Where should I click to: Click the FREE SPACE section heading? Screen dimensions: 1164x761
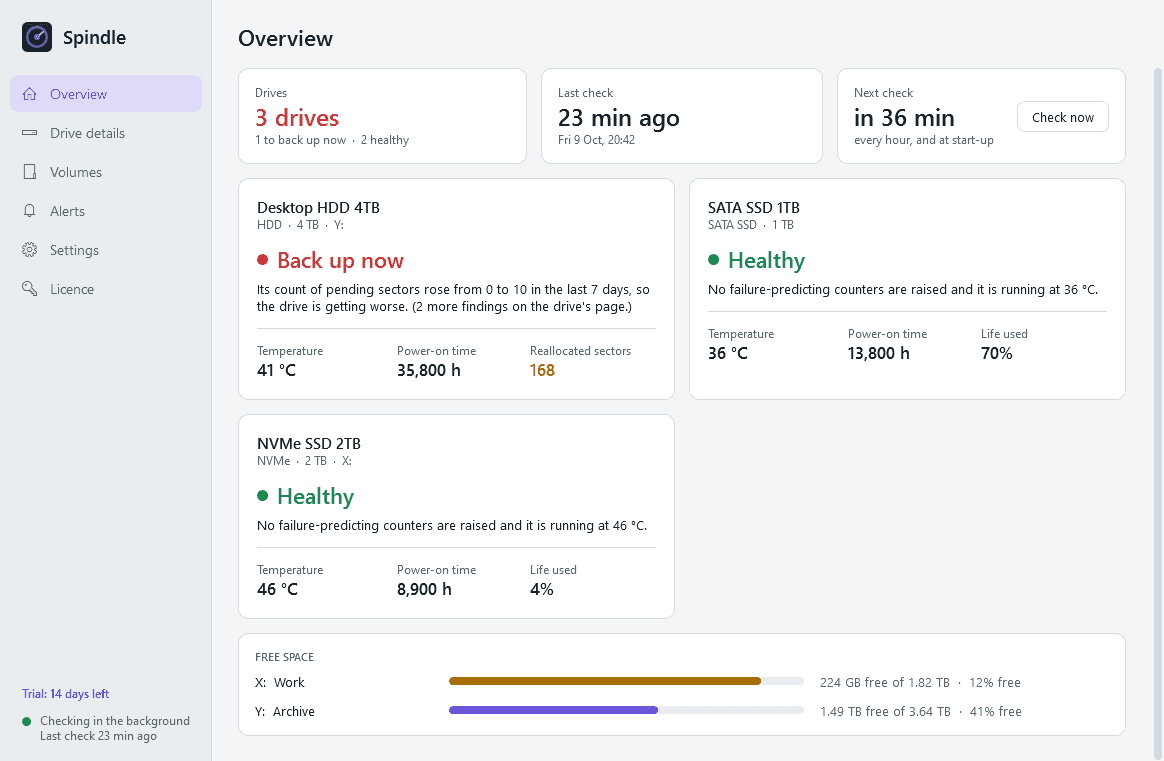[284, 657]
